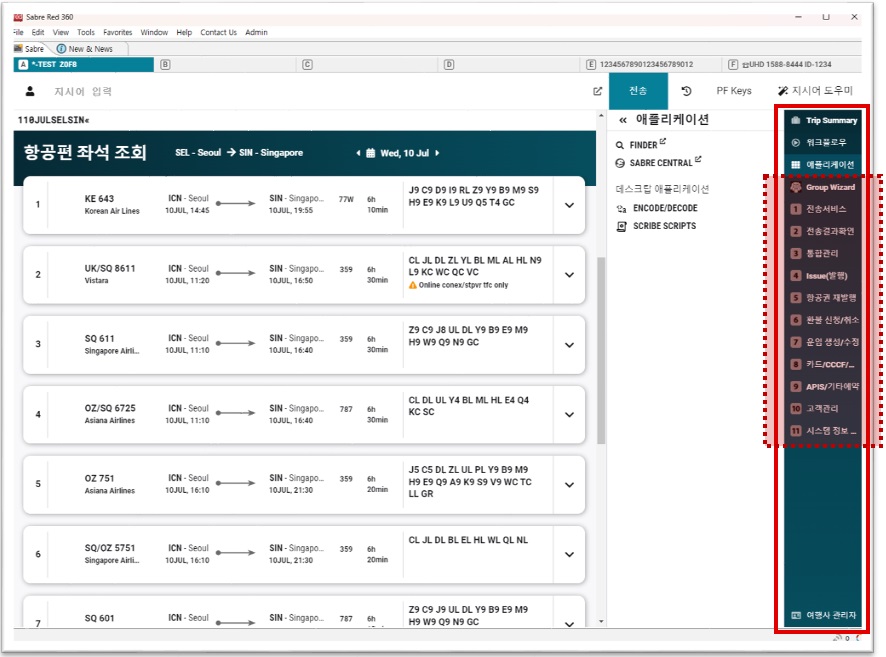Click the scrollbar up arrow in results

pos(601,116)
